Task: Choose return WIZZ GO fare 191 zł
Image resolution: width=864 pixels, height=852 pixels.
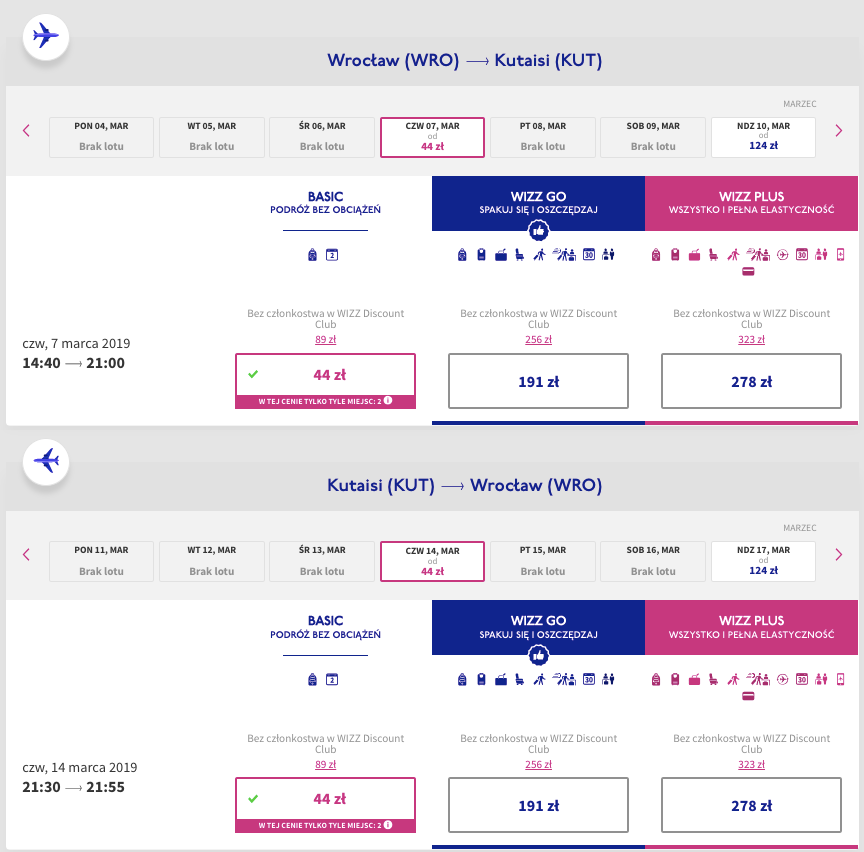Action: point(538,805)
